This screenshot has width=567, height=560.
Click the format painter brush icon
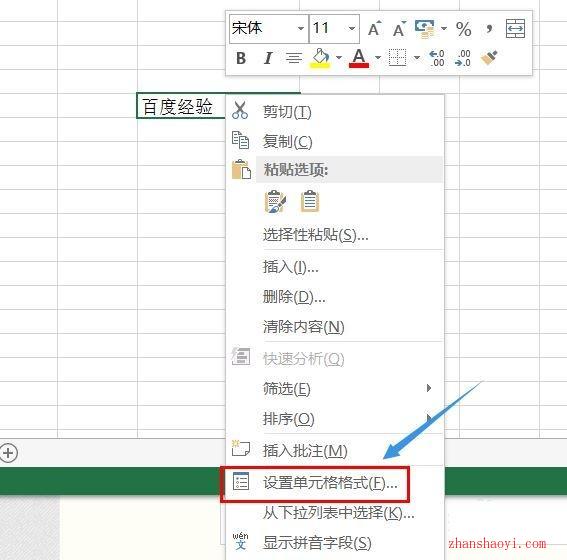(x=489, y=58)
